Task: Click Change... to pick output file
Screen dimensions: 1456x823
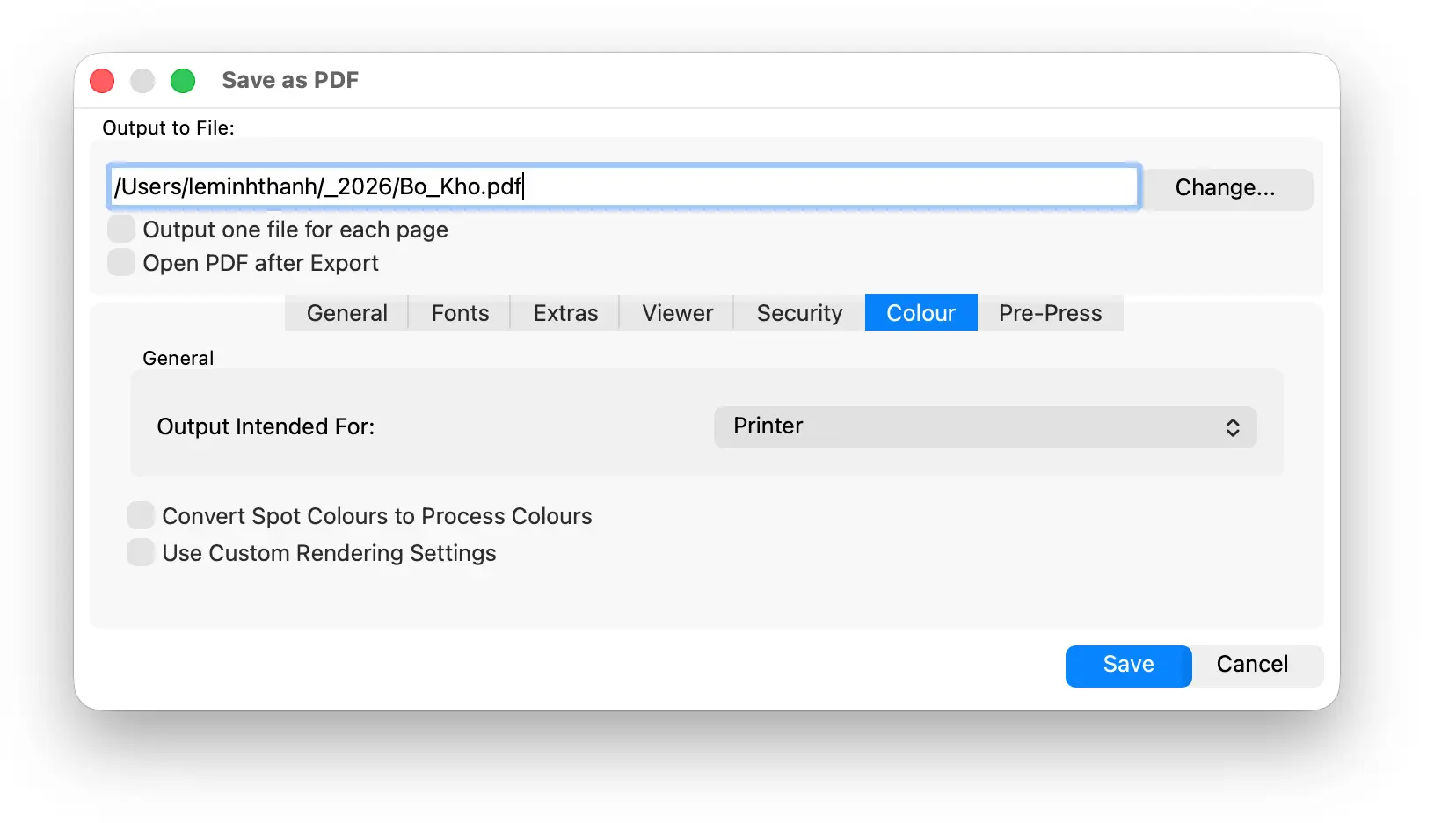Action: 1225,188
